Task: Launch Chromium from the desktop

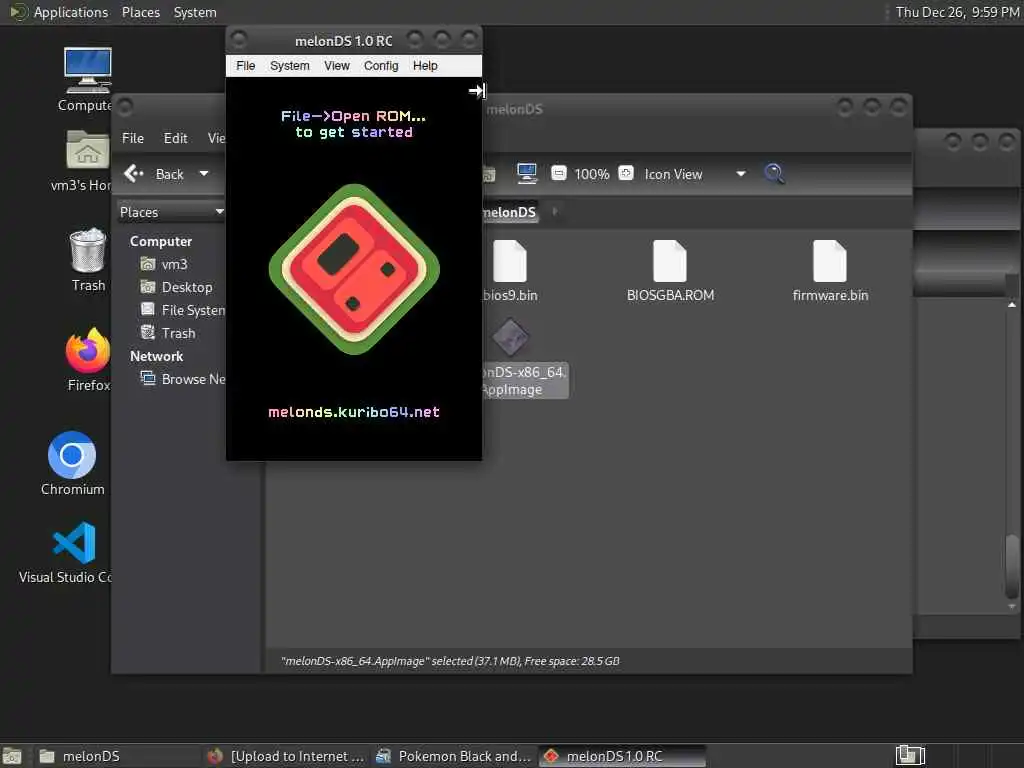Action: click(x=72, y=455)
